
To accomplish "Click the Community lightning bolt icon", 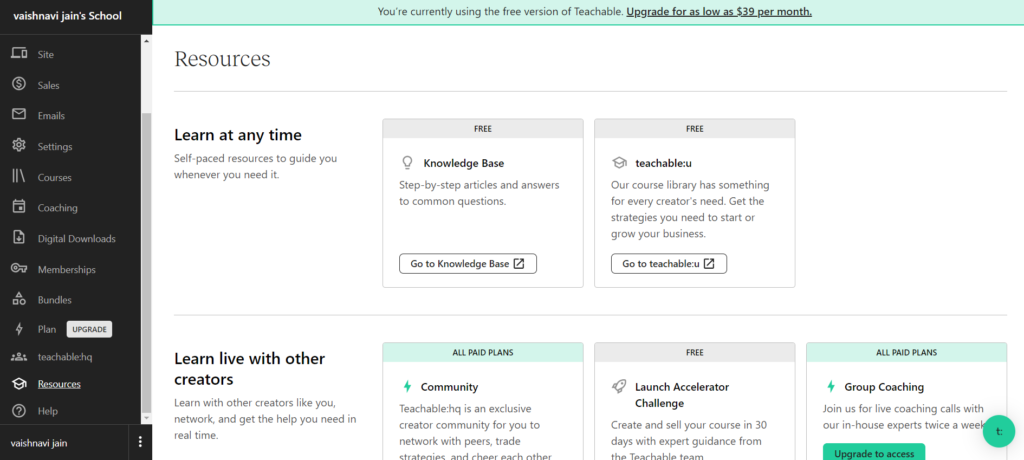I will [408, 387].
